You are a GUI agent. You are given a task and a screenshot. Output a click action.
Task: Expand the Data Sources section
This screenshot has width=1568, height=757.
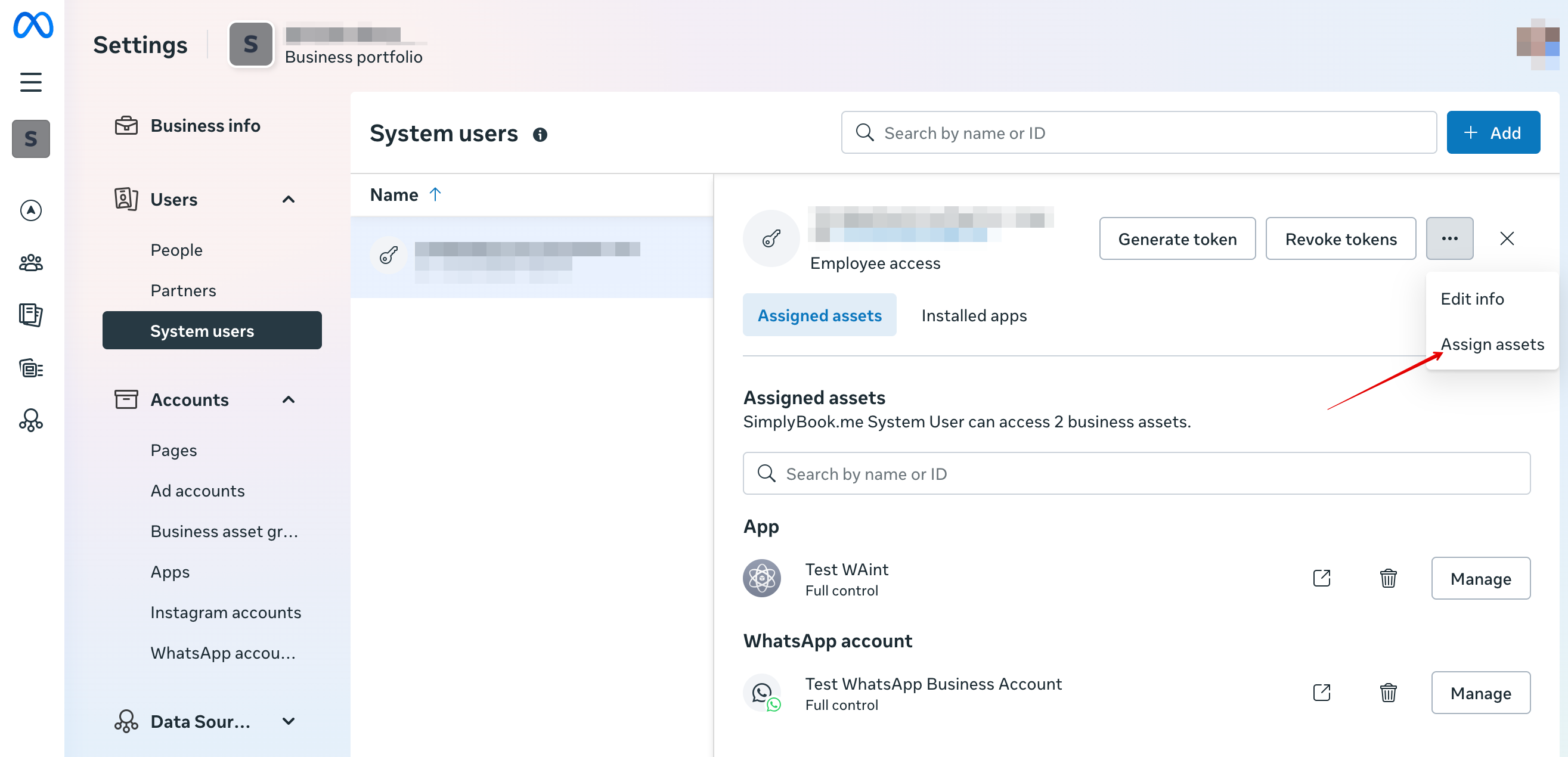[x=289, y=721]
